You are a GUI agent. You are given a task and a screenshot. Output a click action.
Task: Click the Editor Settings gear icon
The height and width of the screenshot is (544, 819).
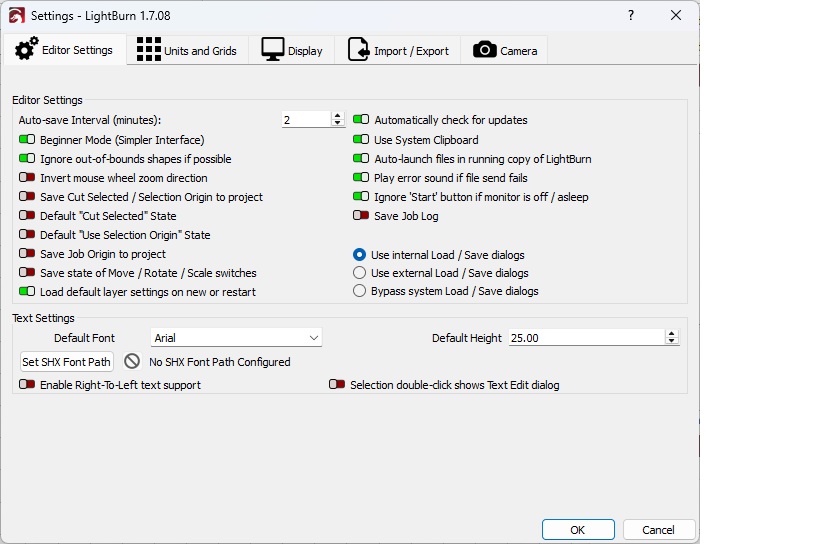[27, 49]
